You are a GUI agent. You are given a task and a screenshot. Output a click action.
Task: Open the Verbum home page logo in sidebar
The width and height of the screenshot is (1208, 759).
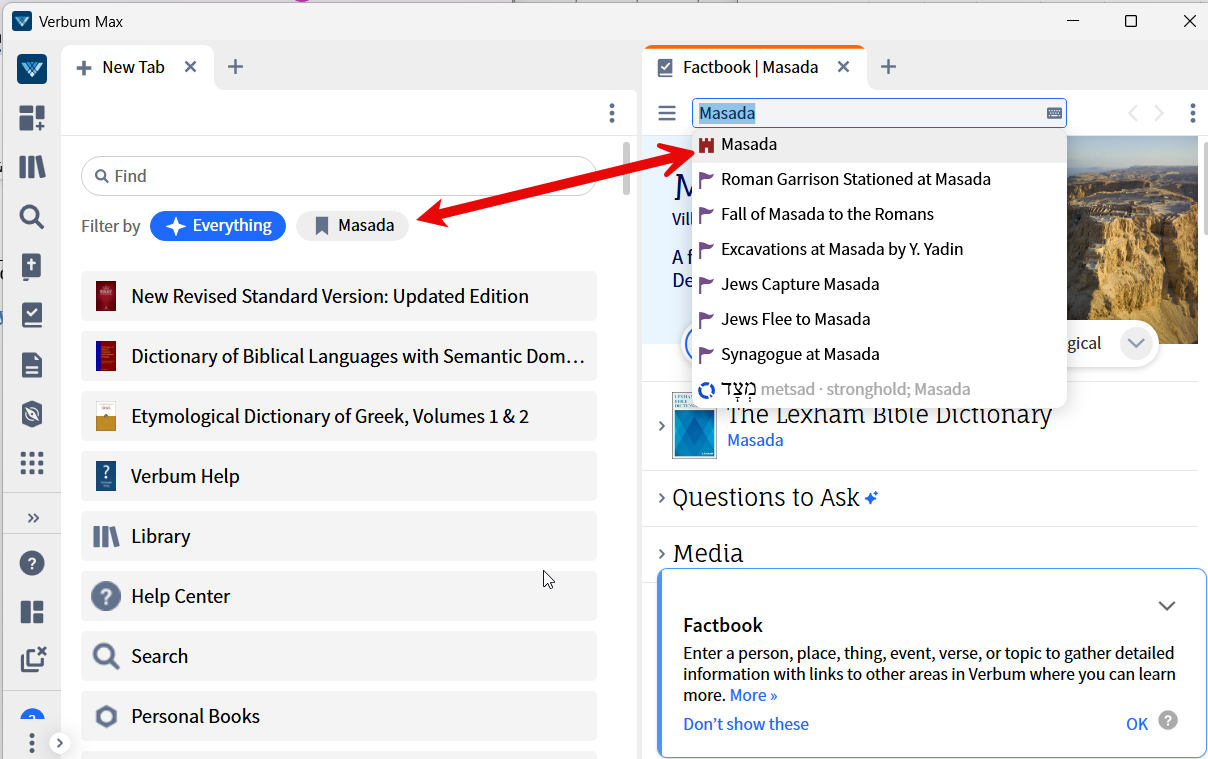(32, 69)
